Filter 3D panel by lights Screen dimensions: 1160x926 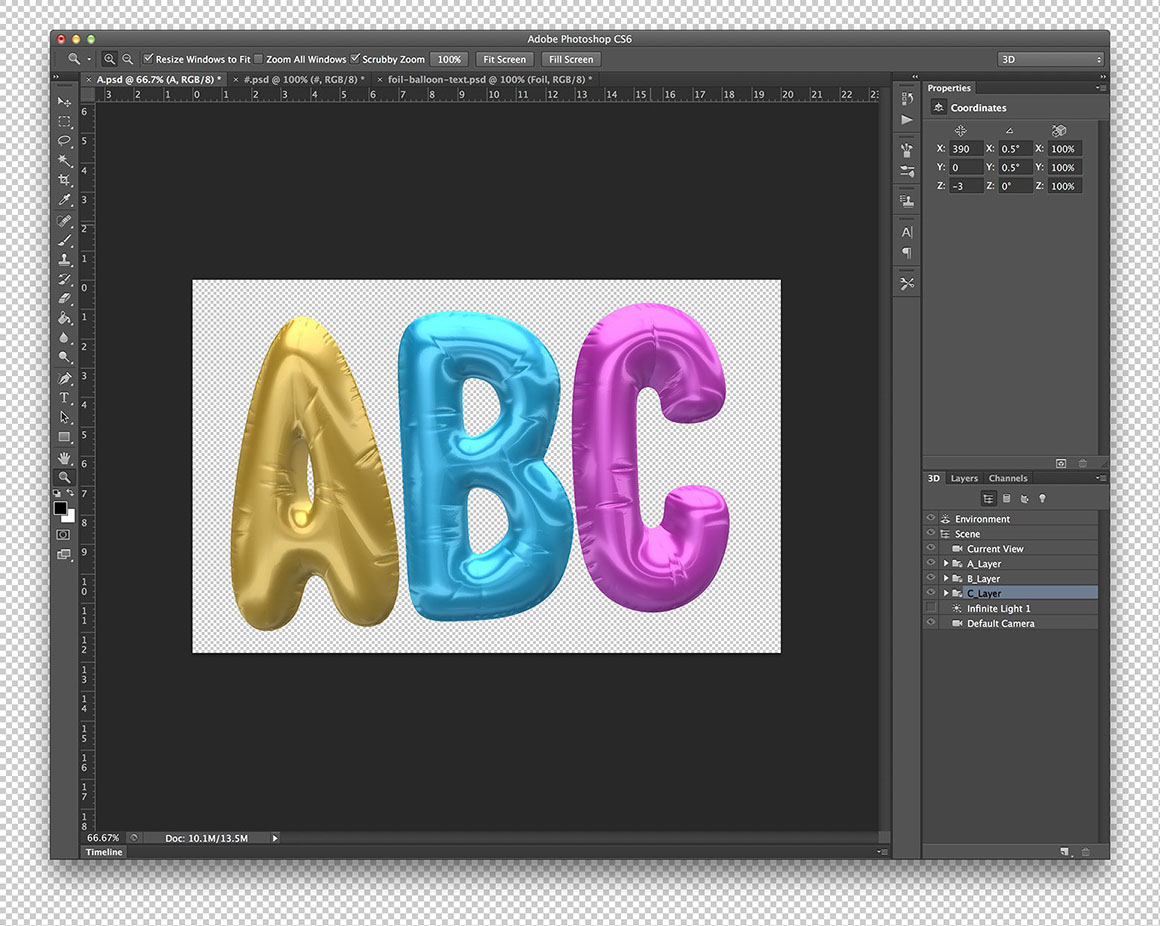1042,498
